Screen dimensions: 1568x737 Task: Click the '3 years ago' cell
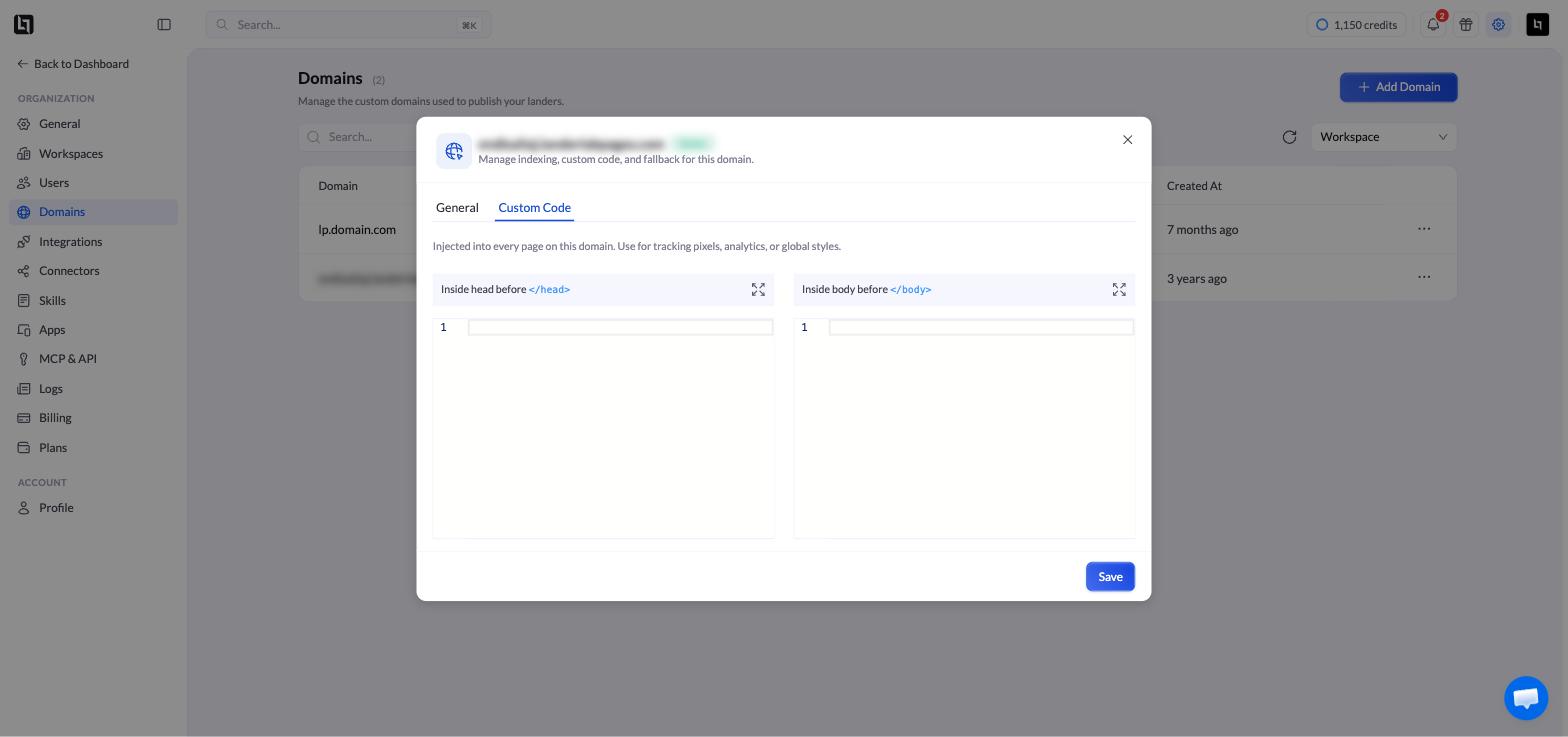coord(1196,279)
